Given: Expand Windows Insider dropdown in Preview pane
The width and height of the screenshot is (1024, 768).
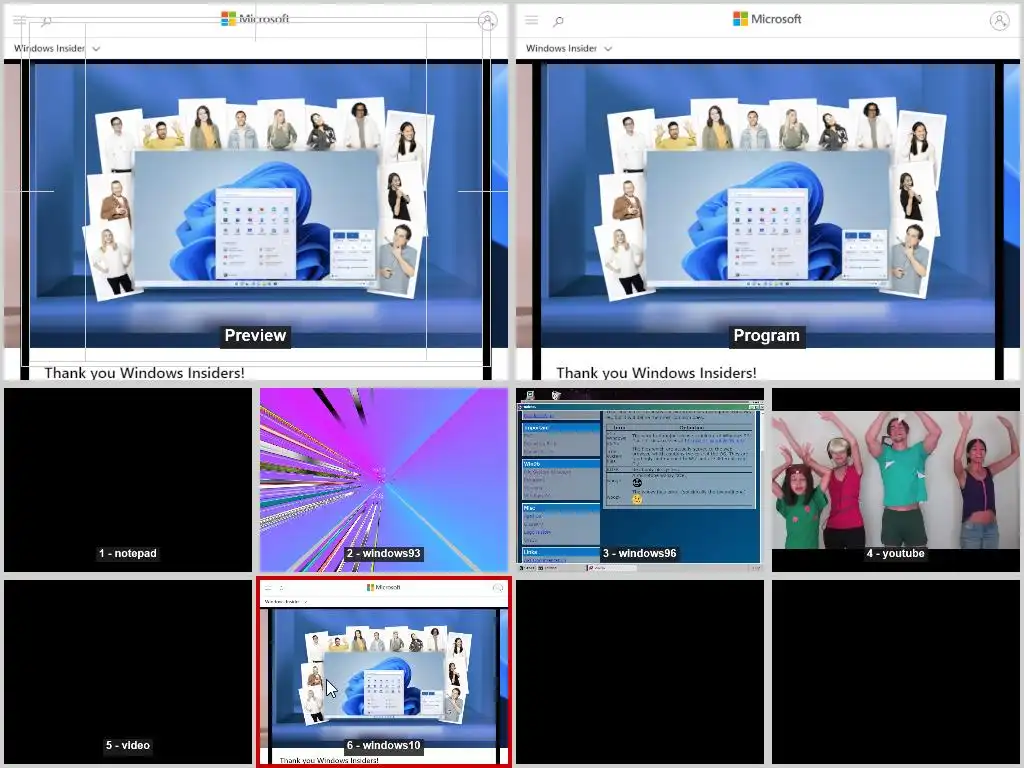Looking at the screenshot, I should pos(57,48).
